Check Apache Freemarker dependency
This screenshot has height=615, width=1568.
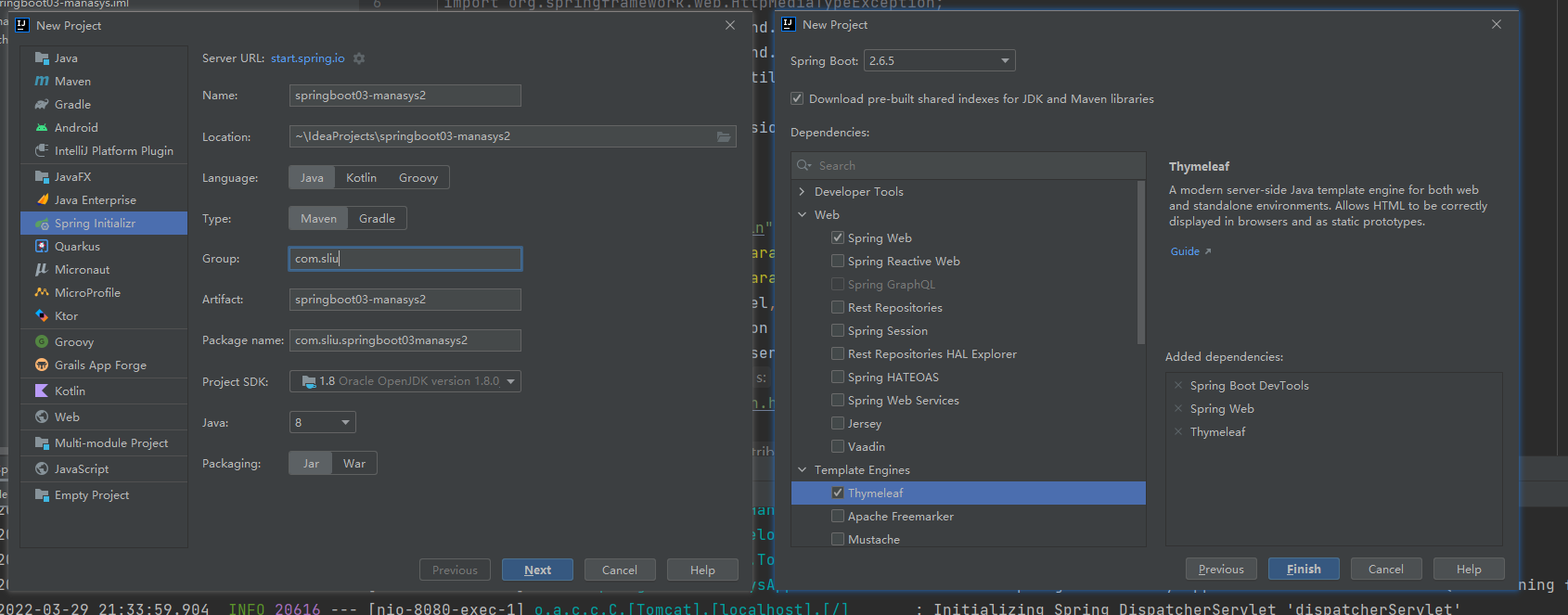coord(838,516)
